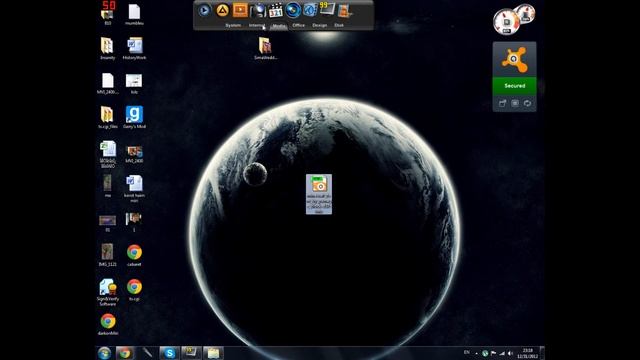
Task: Click the green Secured status button
Action: pyautogui.click(x=514, y=86)
